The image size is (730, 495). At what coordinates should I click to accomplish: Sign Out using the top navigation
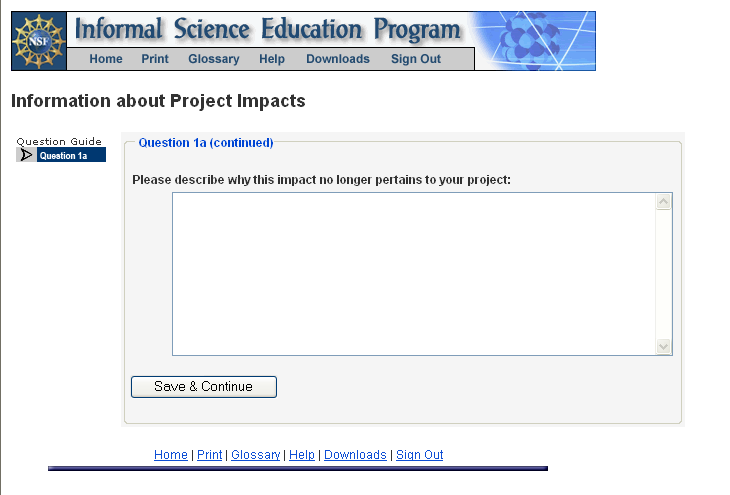tap(416, 59)
